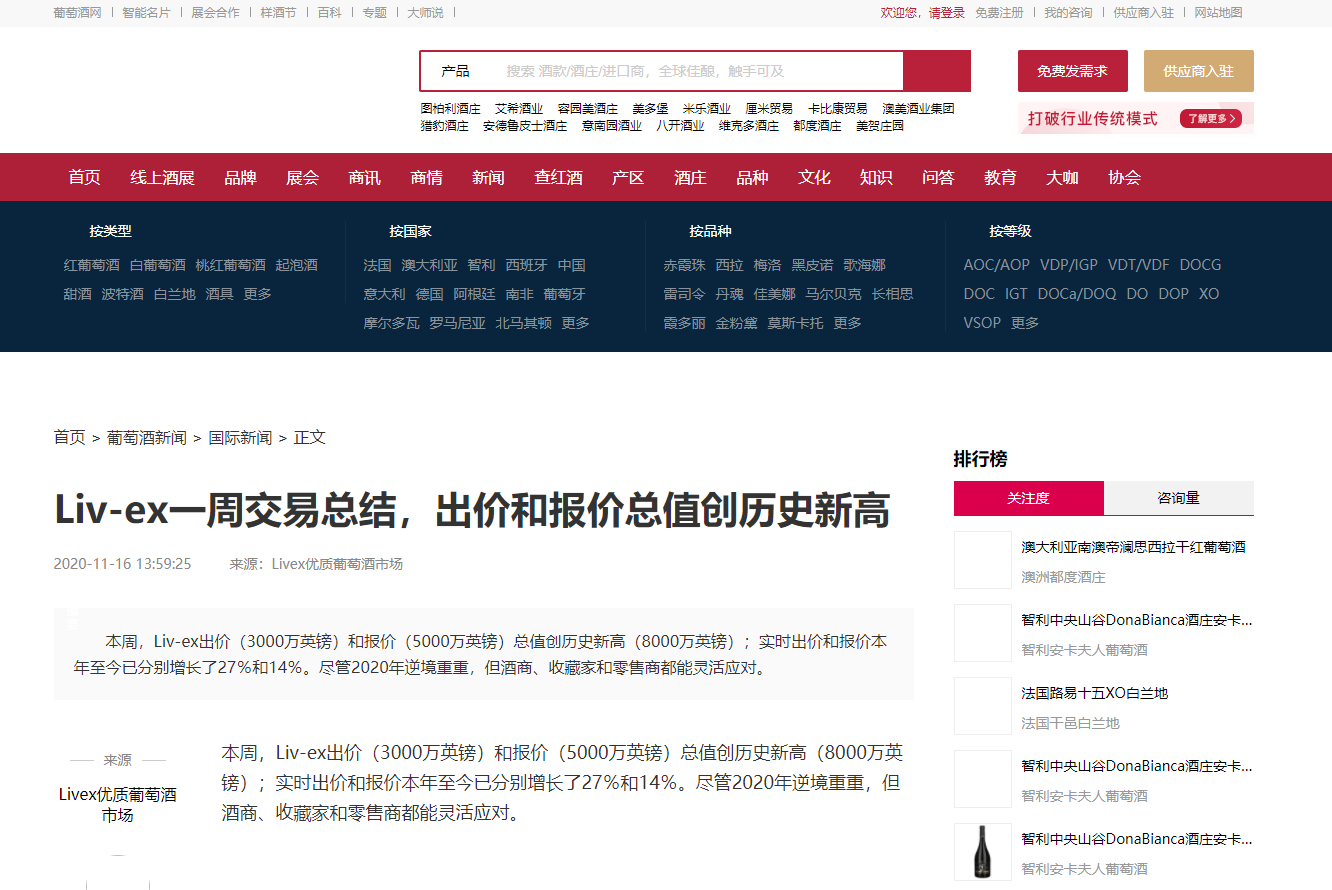The width and height of the screenshot is (1332, 890).
Task: Open the 打破行业传统模式 banner
Action: pyautogui.click(x=1135, y=118)
